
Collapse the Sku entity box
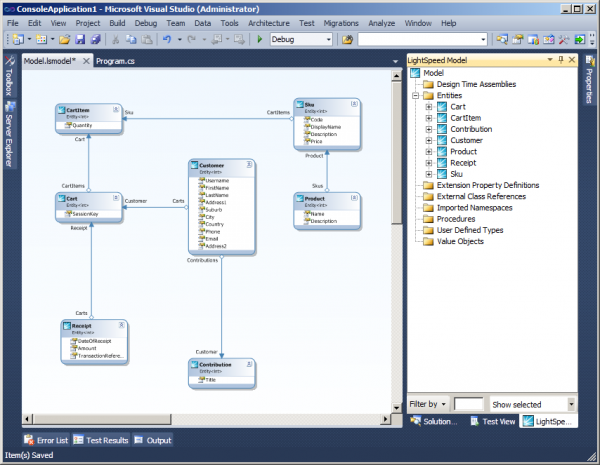354,104
